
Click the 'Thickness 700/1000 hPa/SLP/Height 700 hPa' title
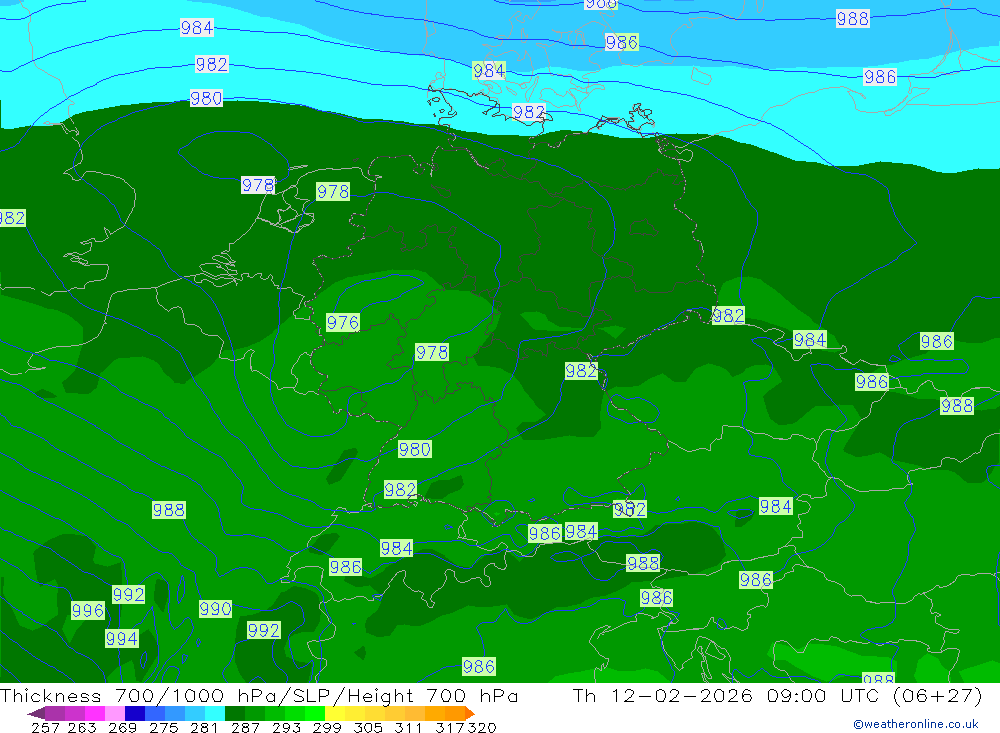point(259,695)
